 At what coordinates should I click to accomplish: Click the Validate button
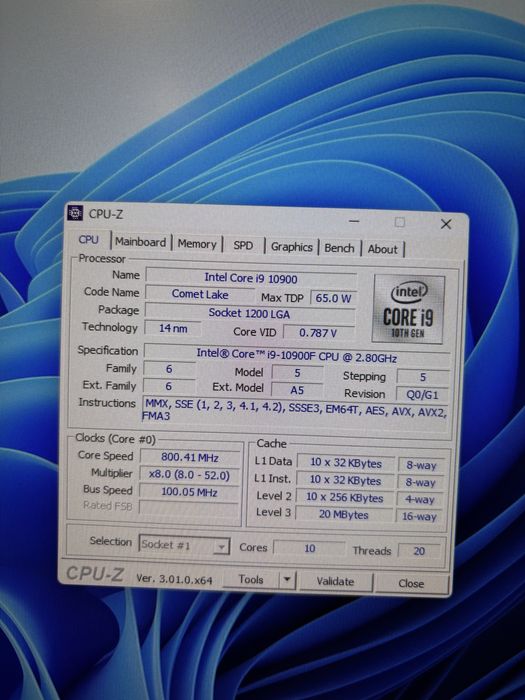pyautogui.click(x=335, y=581)
